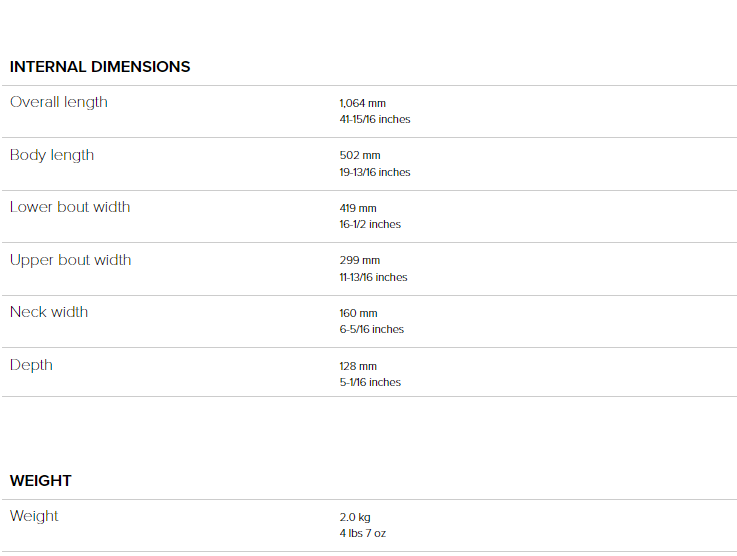Click the INTERNAL DIMENSIONS heading

(100, 67)
